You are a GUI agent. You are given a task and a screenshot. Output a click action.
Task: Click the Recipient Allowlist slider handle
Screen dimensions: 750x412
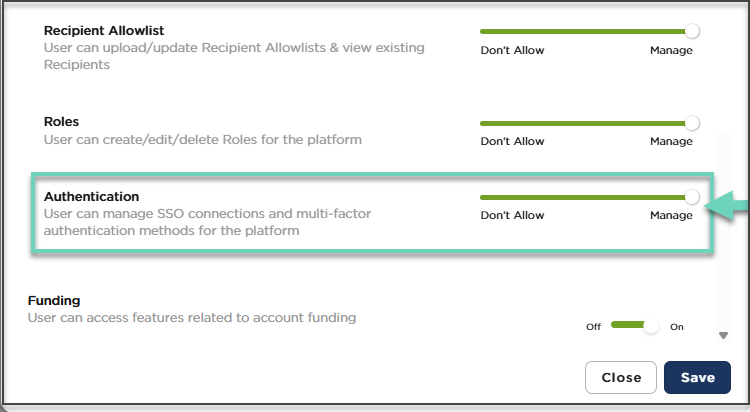click(x=692, y=31)
